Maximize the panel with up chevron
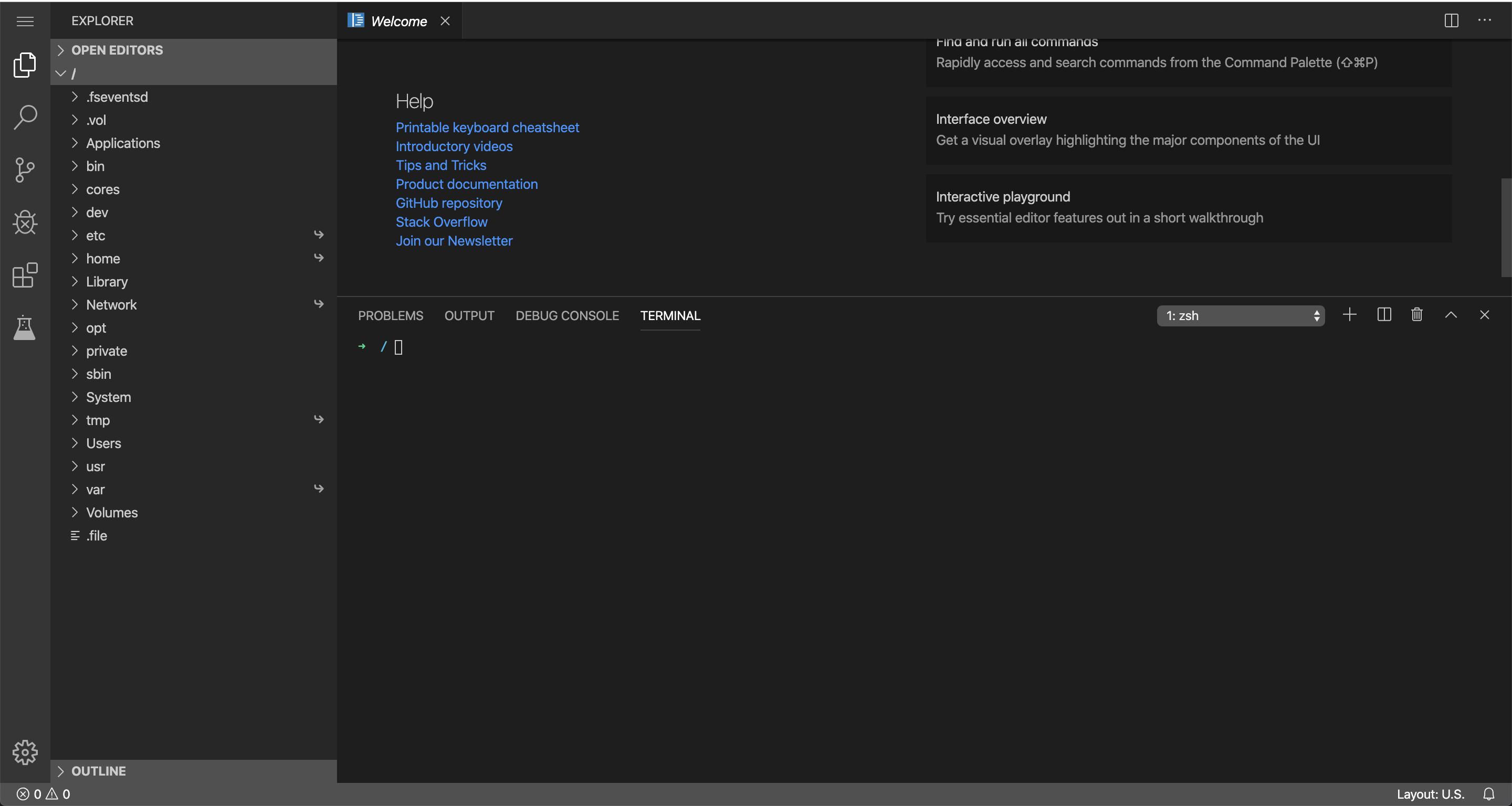Screen dimensions: 1512x806 click(1451, 315)
